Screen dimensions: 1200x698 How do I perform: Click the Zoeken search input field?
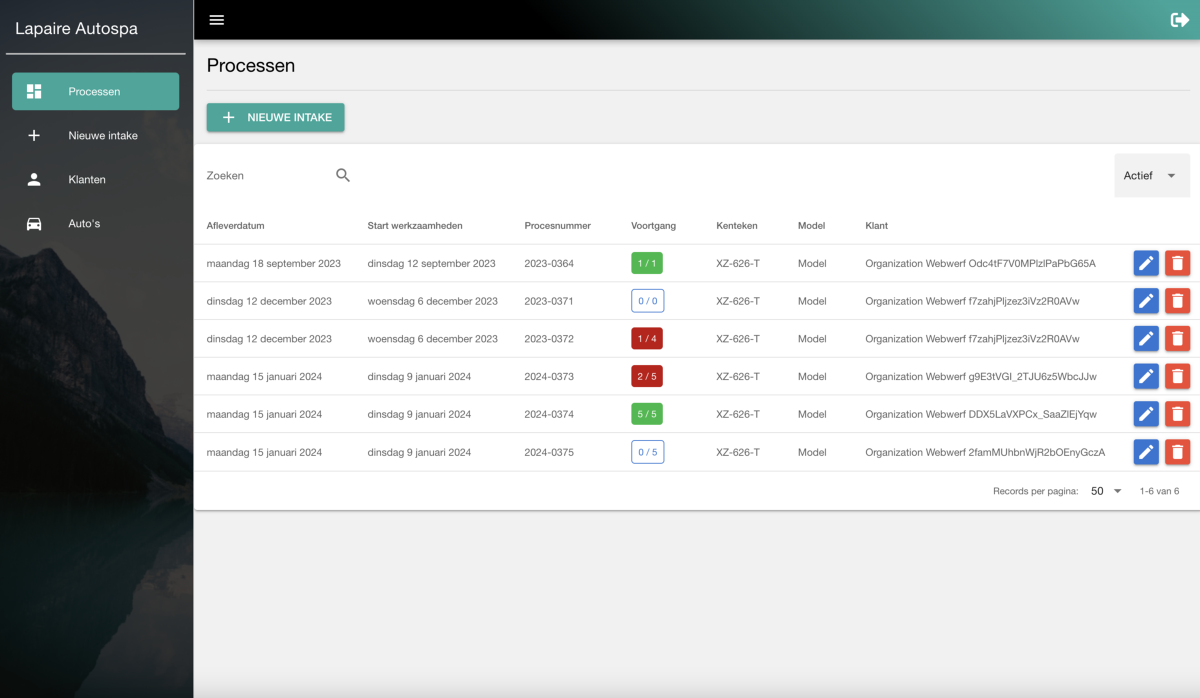[266, 175]
